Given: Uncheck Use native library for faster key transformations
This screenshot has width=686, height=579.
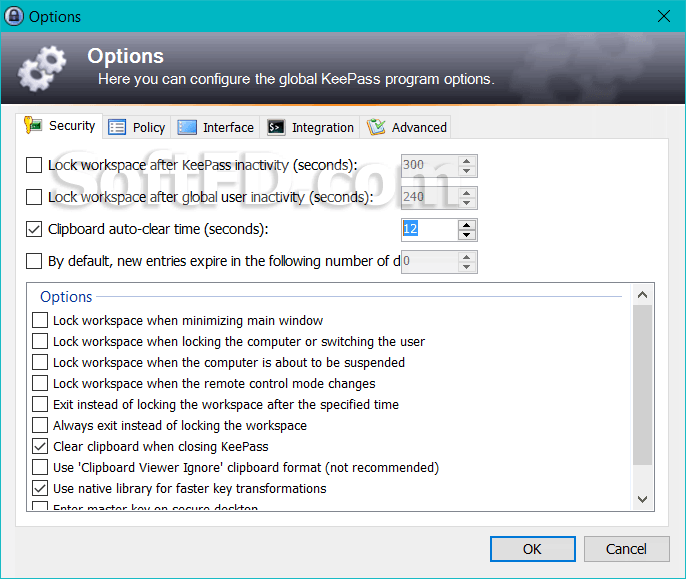Looking at the screenshot, I should tap(40, 488).
